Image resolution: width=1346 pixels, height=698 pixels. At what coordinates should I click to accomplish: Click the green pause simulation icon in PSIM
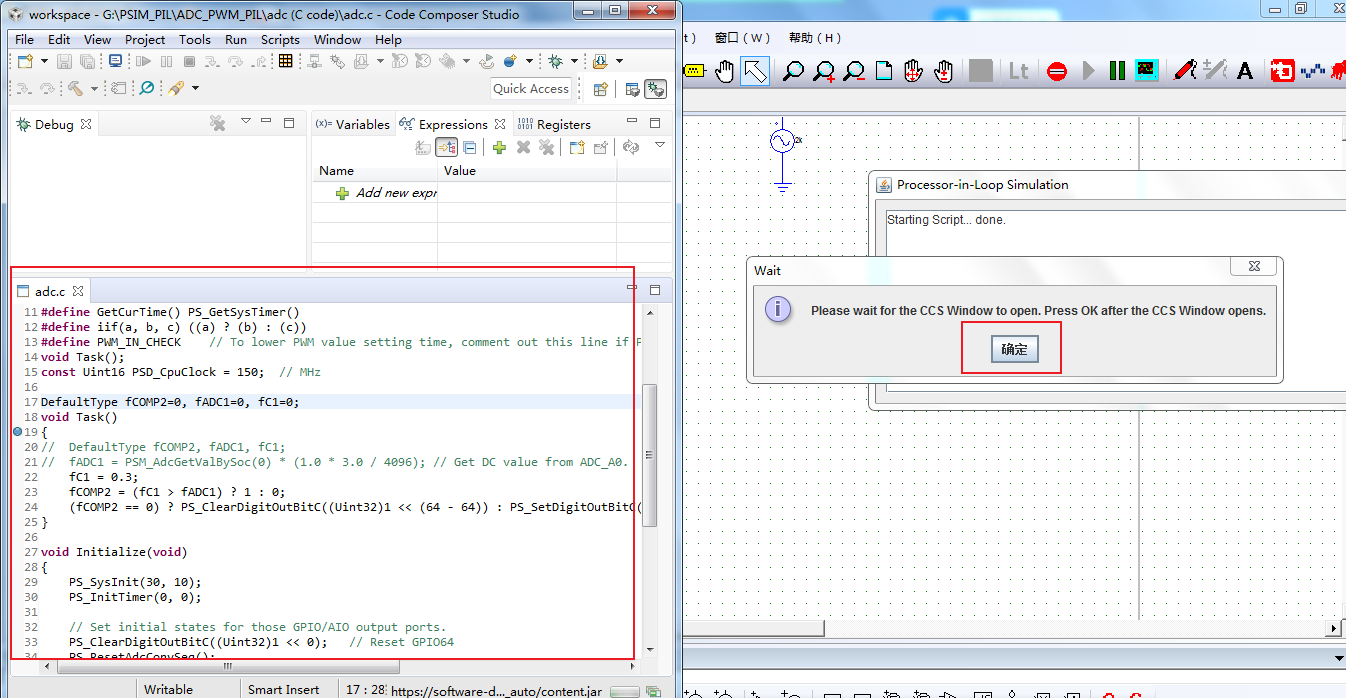1117,71
